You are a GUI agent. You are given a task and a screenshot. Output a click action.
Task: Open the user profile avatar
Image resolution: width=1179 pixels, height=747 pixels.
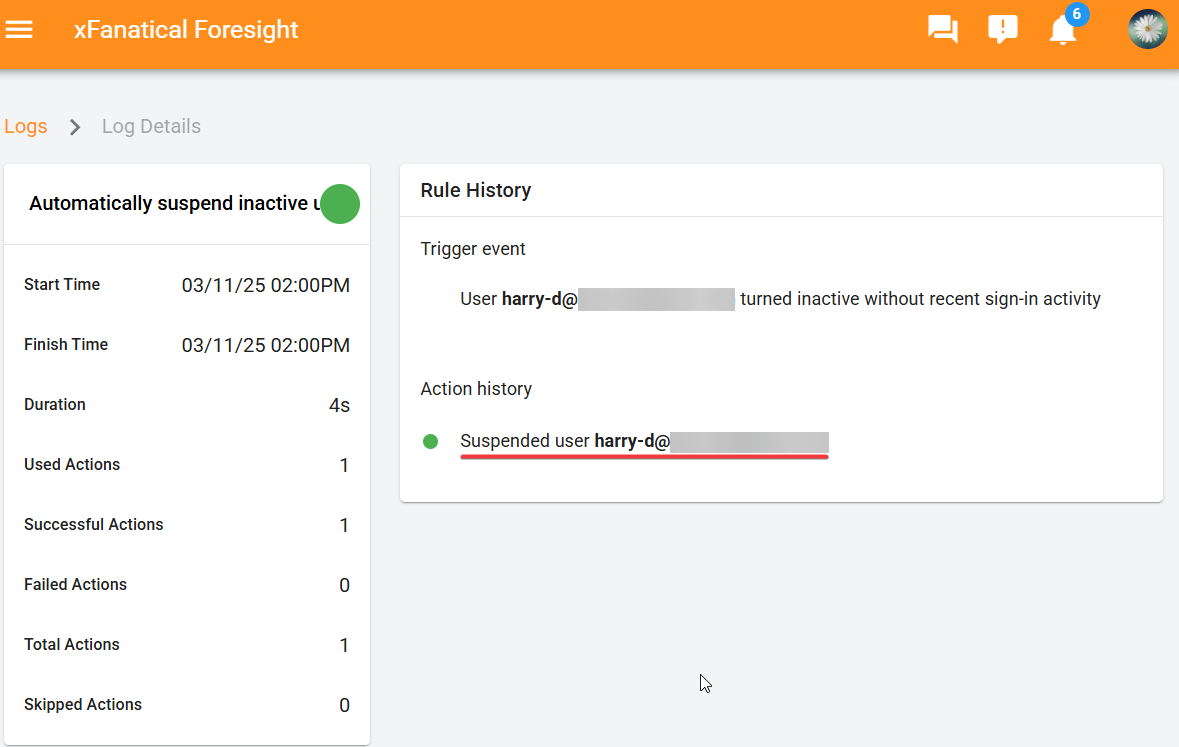pos(1147,29)
